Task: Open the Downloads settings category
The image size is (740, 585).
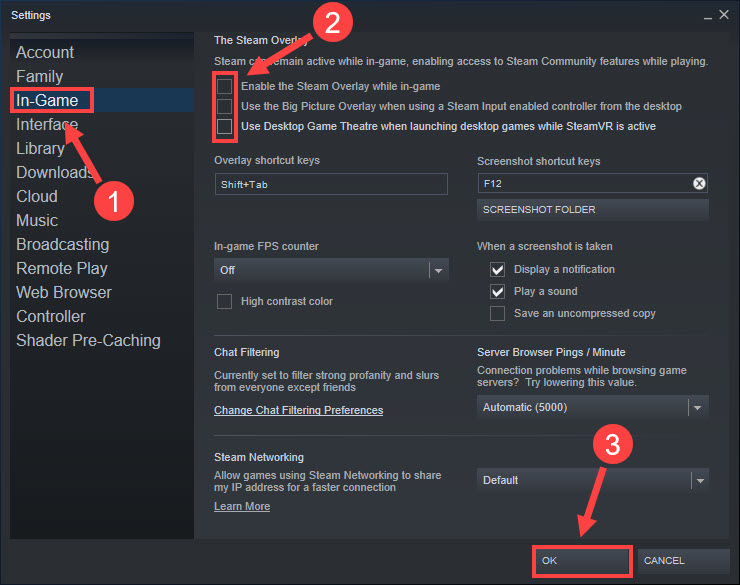Action: 55,173
